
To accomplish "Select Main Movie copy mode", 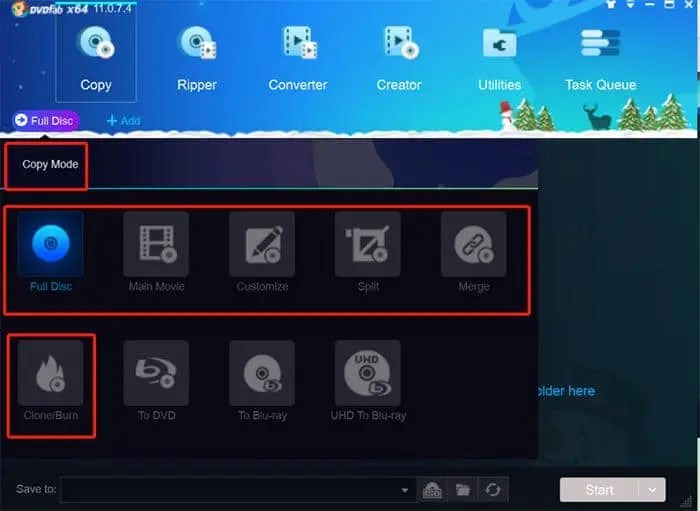I will 156,252.
